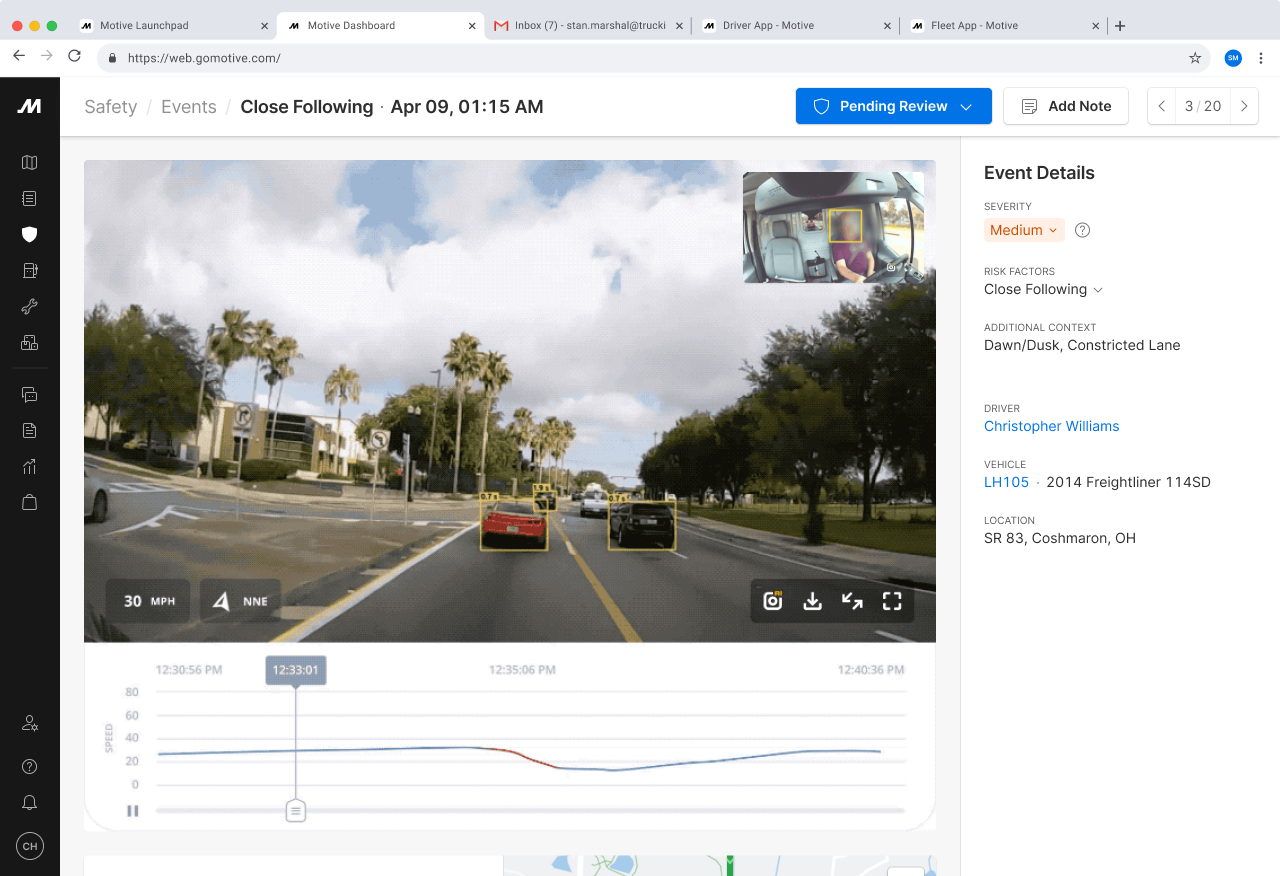The image size is (1280, 876).
Task: Select the Fuel hub icon in sidebar
Action: (29, 270)
